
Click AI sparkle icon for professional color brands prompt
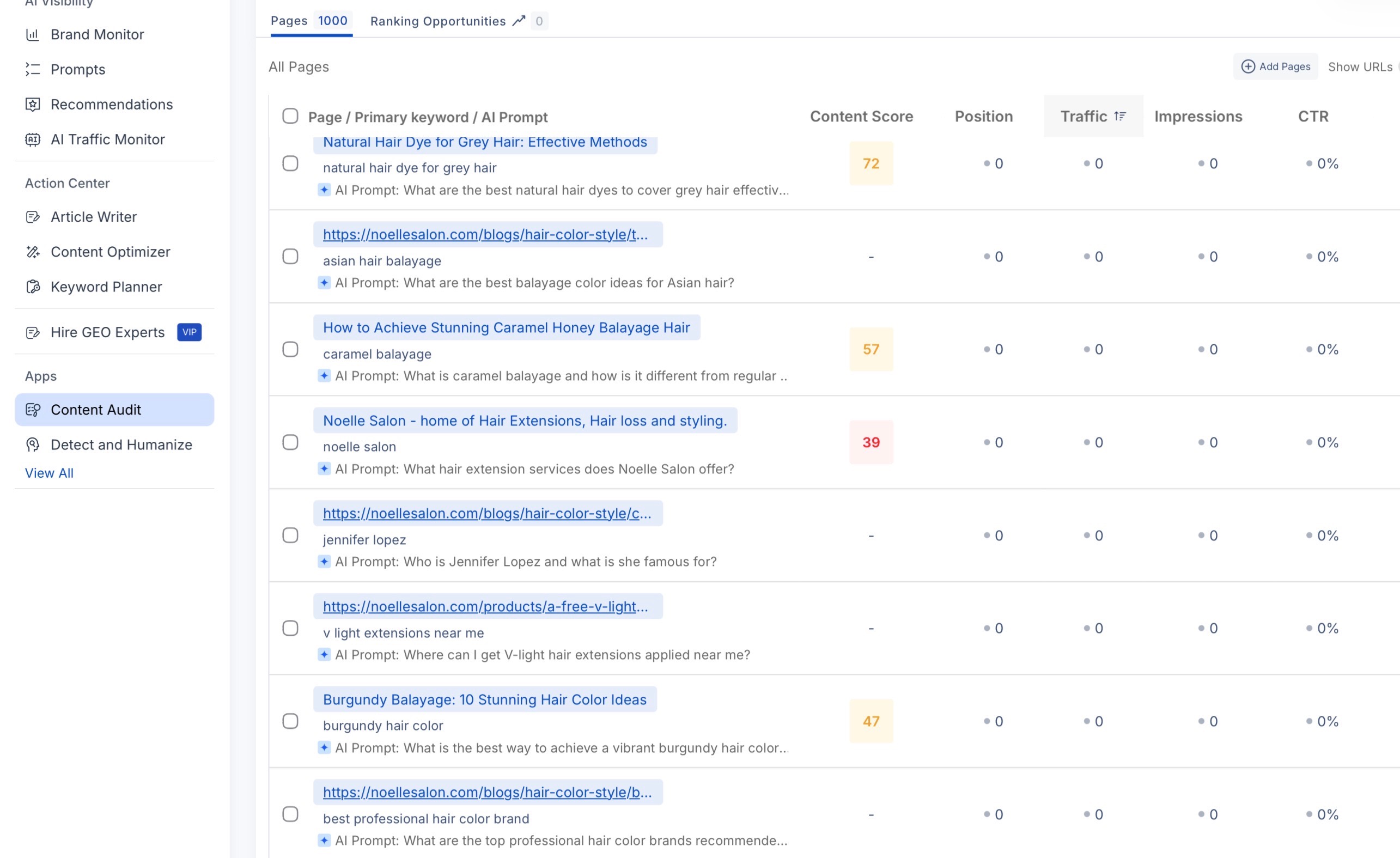pyautogui.click(x=324, y=841)
